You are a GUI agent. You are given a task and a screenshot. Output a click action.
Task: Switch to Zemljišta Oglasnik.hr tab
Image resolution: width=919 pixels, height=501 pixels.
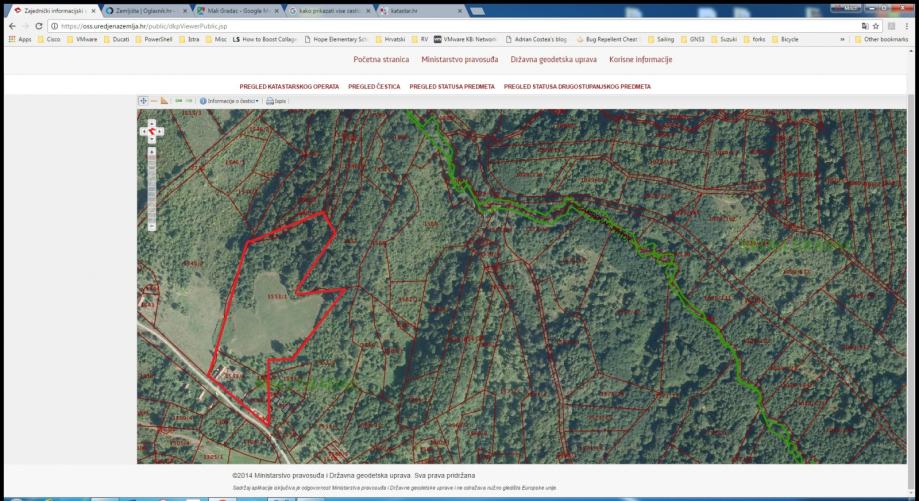pos(147,11)
